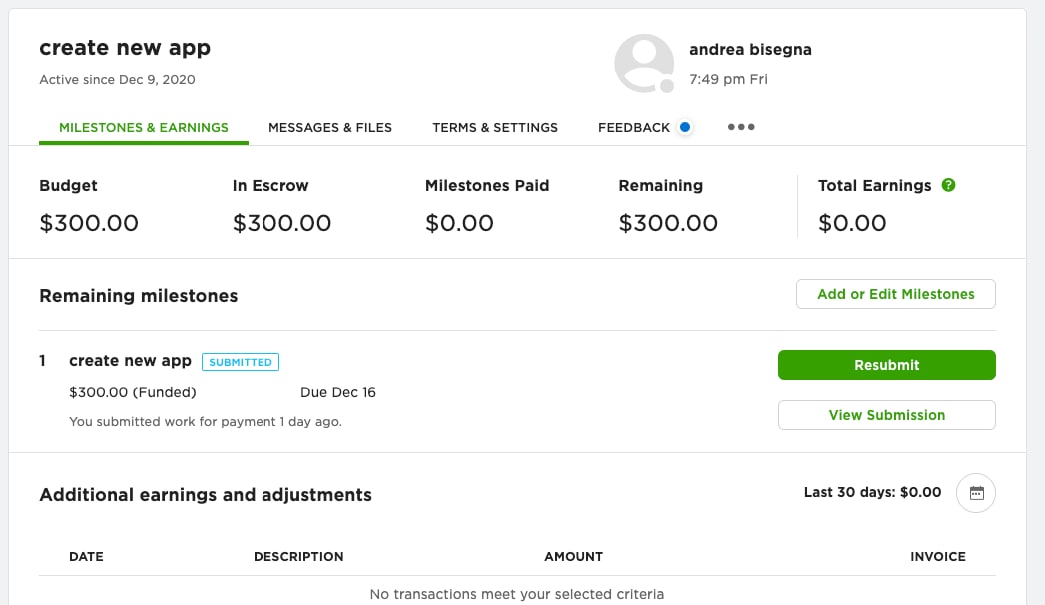Click the blue Feedback notification dot
This screenshot has width=1045, height=605.
[x=684, y=127]
